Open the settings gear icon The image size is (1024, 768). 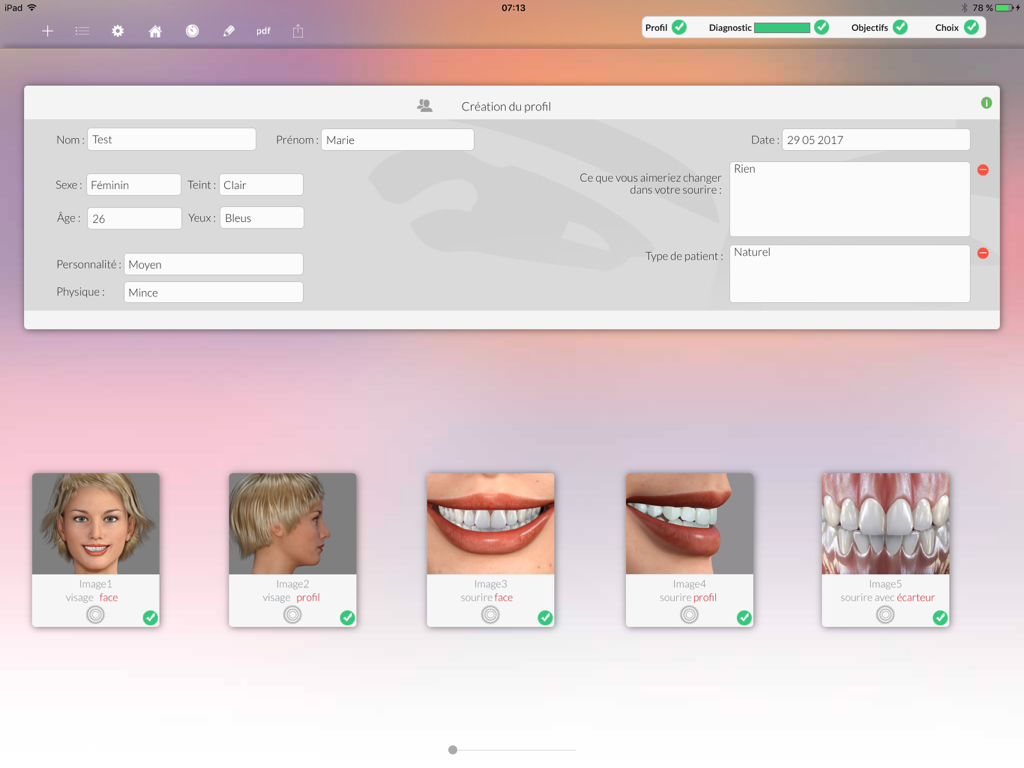(117, 31)
